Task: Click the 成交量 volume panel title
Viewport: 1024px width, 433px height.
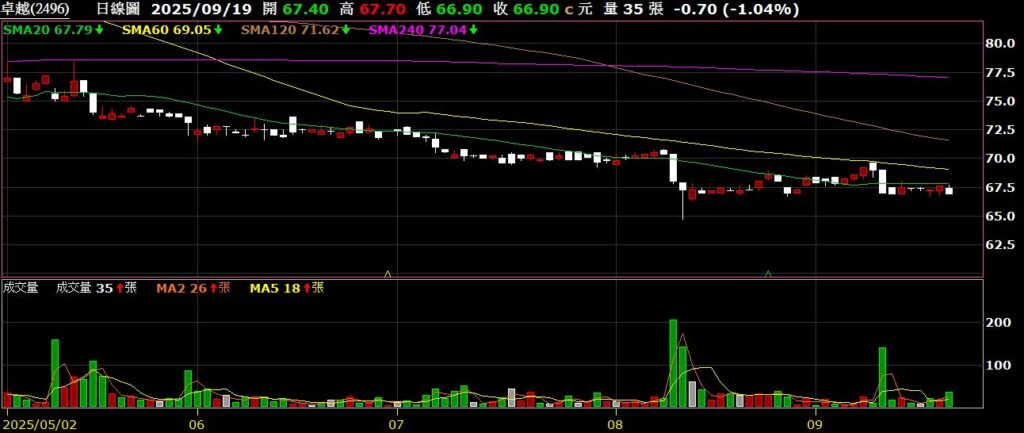Action: tap(20, 288)
